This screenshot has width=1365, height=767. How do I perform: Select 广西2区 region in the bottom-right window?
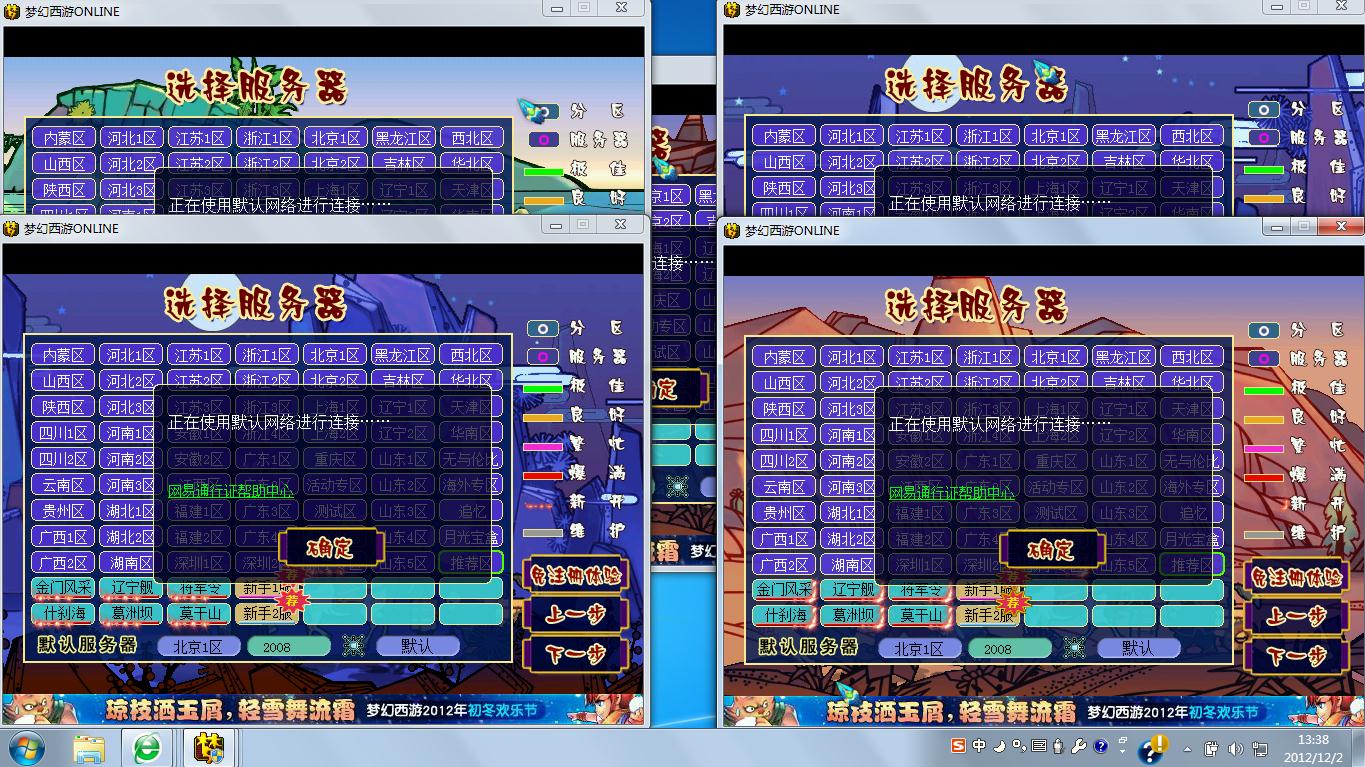[784, 565]
